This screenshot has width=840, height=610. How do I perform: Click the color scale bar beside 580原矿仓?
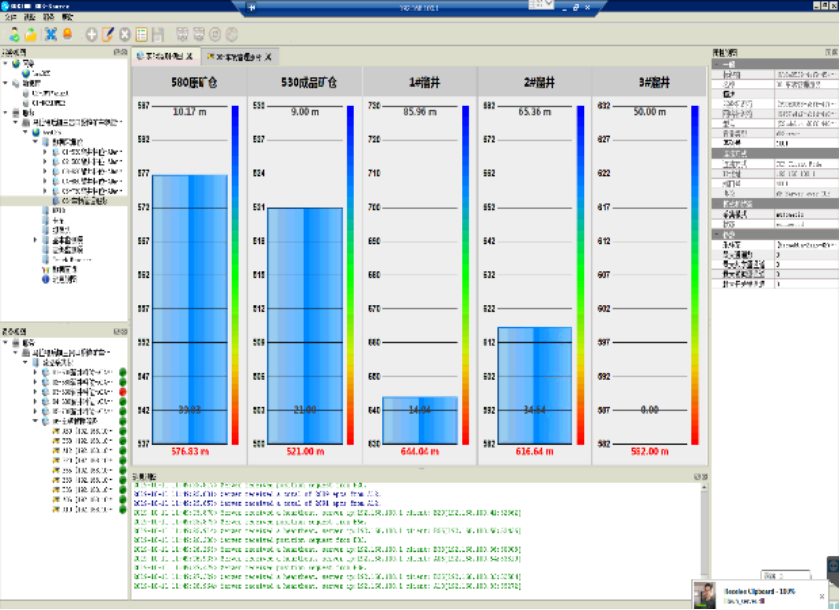[233, 274]
